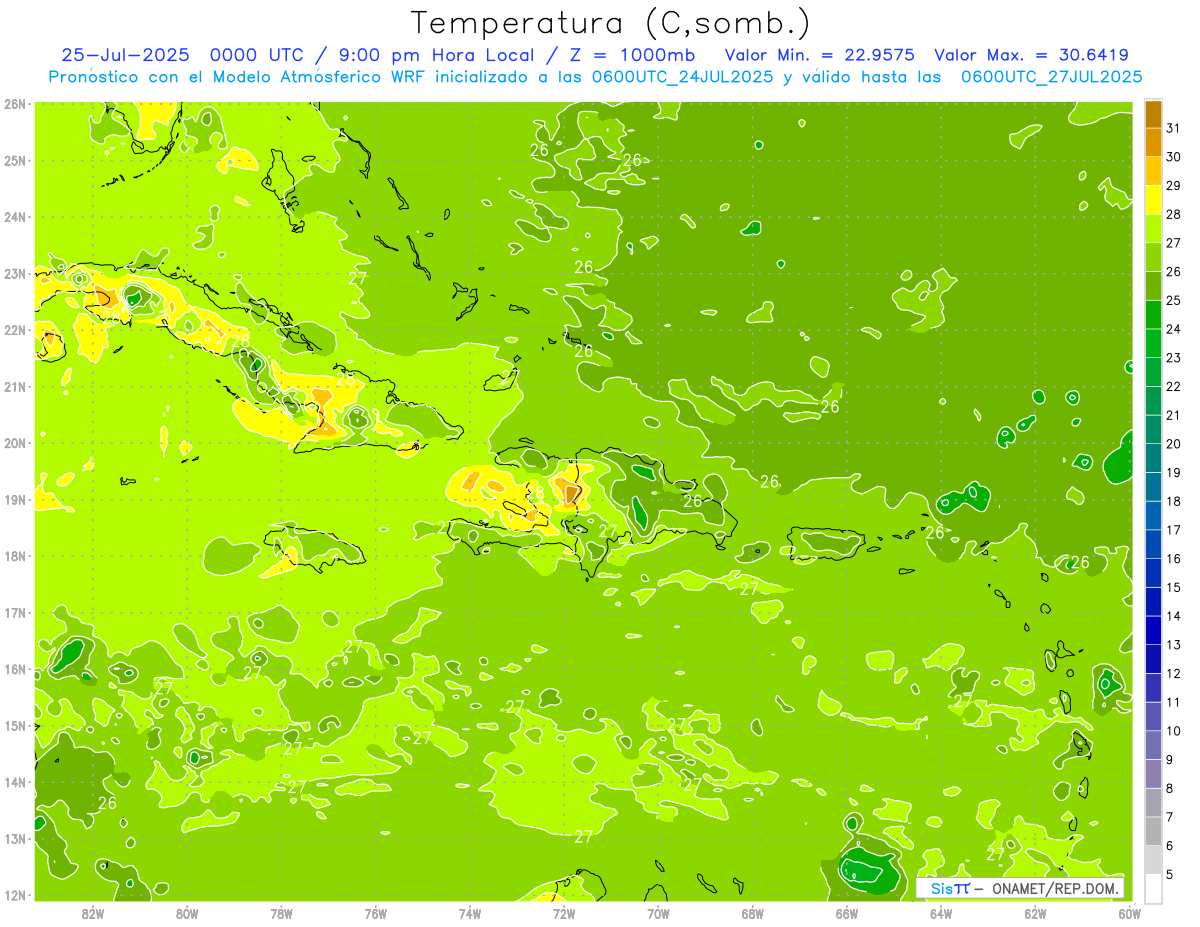Click yellow legend swatch between 28 and 29

(1154, 200)
